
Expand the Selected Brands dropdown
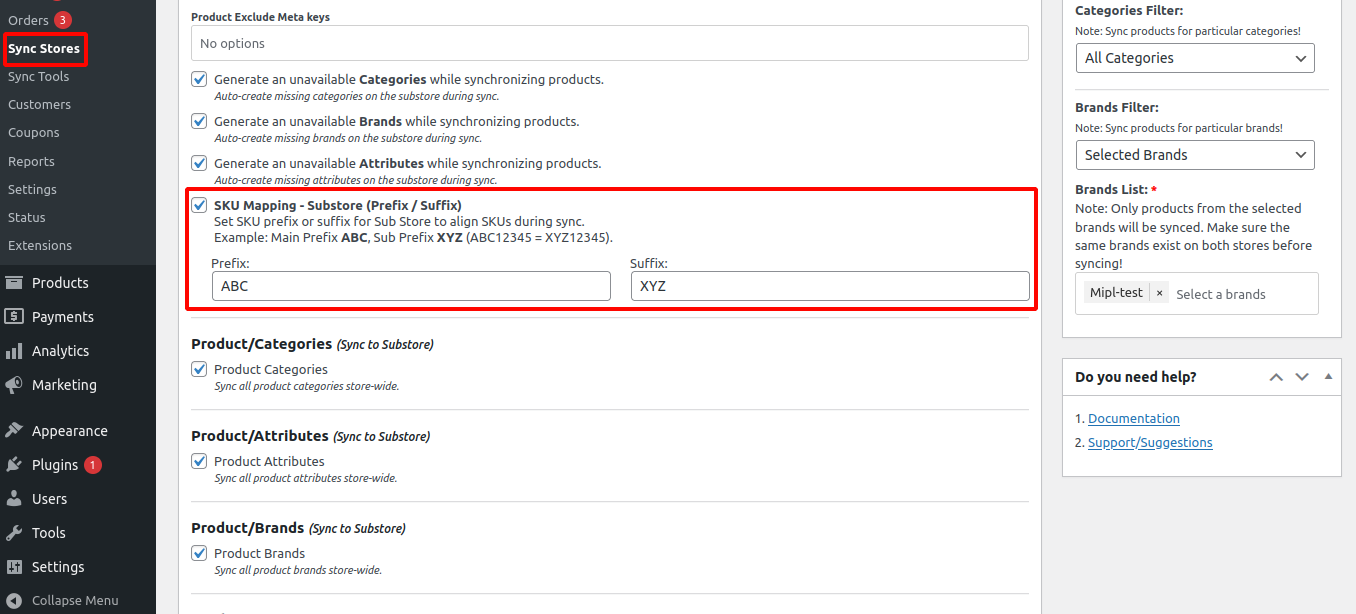(x=1194, y=155)
